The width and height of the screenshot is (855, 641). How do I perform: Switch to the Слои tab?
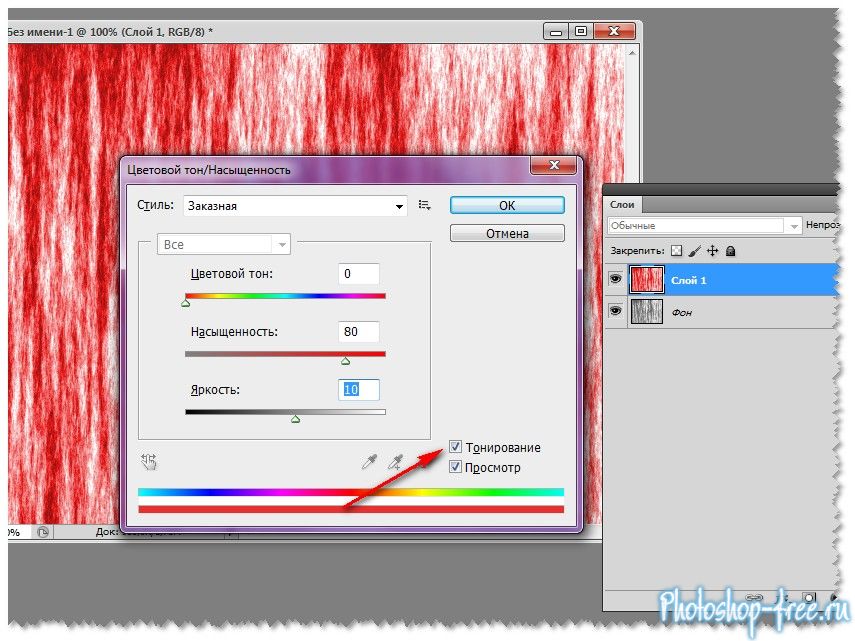[x=625, y=204]
